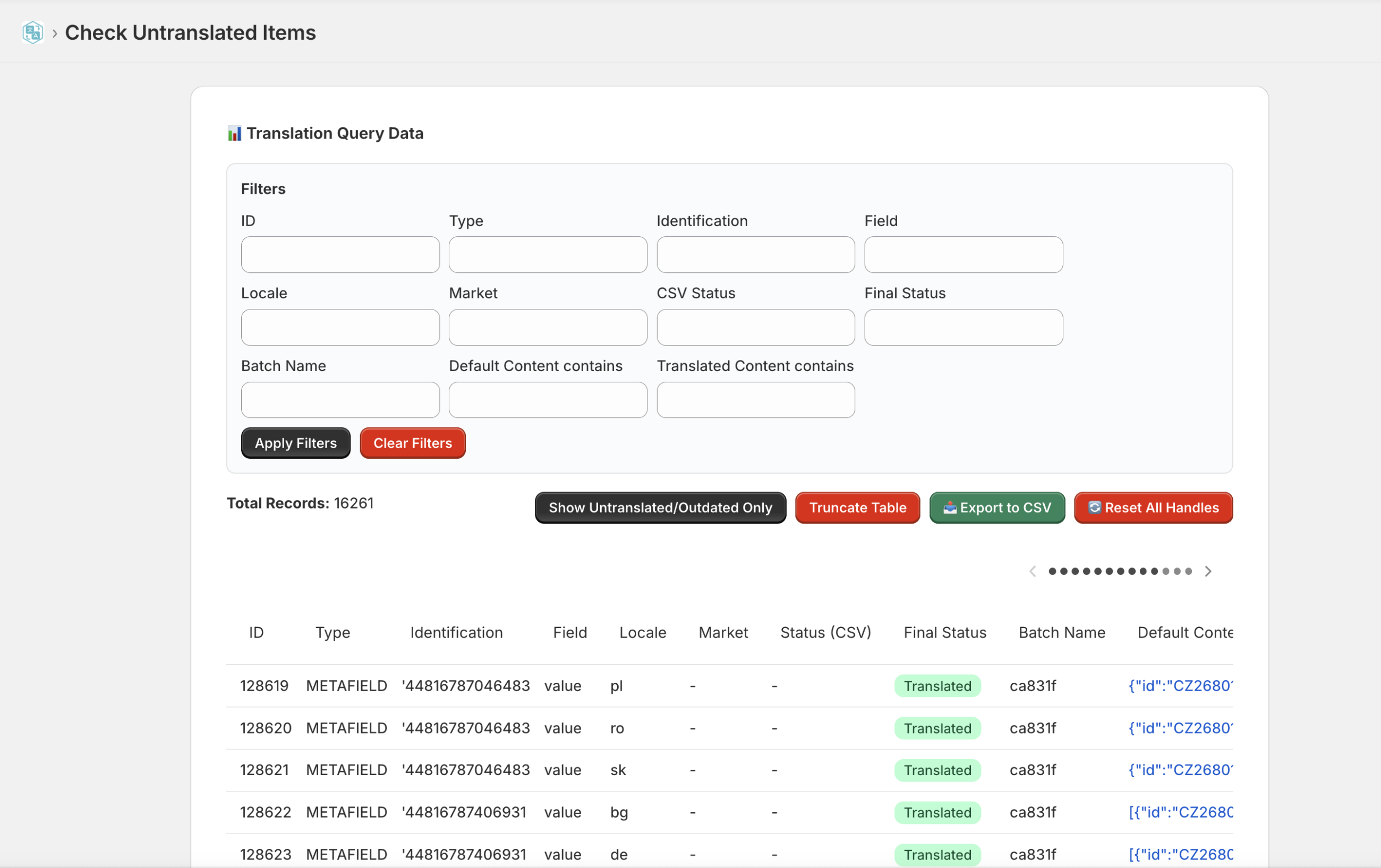Open default content link in row 128619
The width and height of the screenshot is (1381, 868).
pyautogui.click(x=1180, y=686)
